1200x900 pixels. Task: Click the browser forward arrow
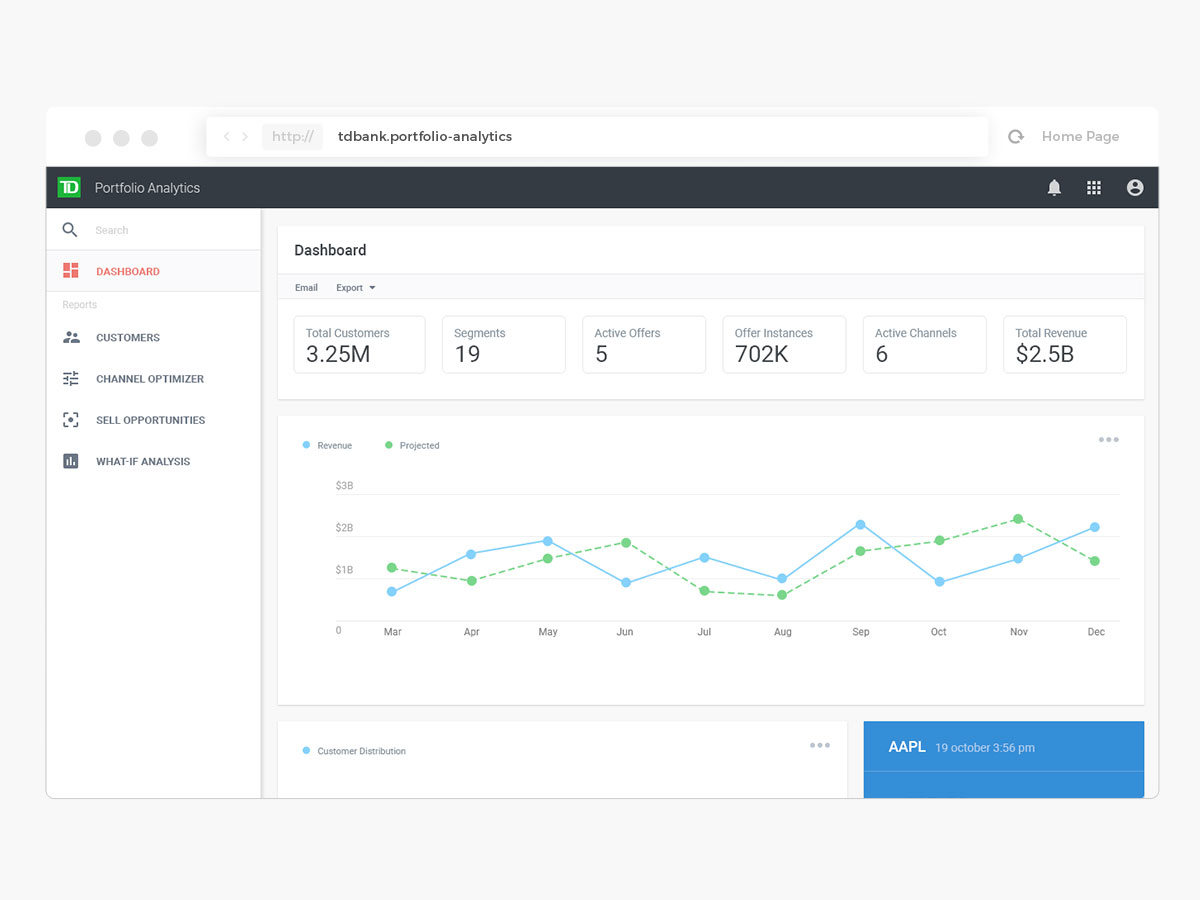(x=245, y=137)
